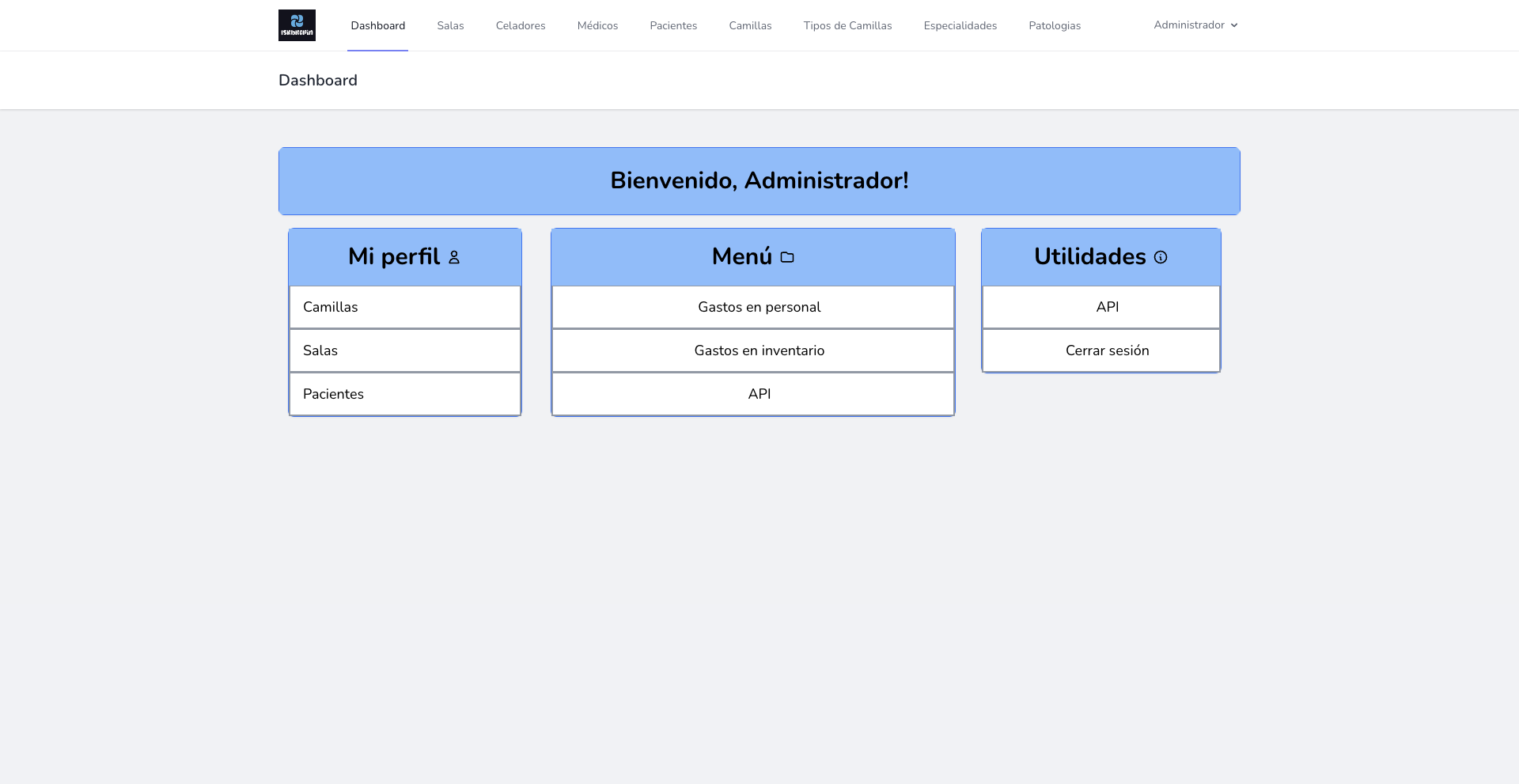Click the folder icon beside Menú
Viewport: 1519px width, 784px height.
pyautogui.click(x=787, y=257)
